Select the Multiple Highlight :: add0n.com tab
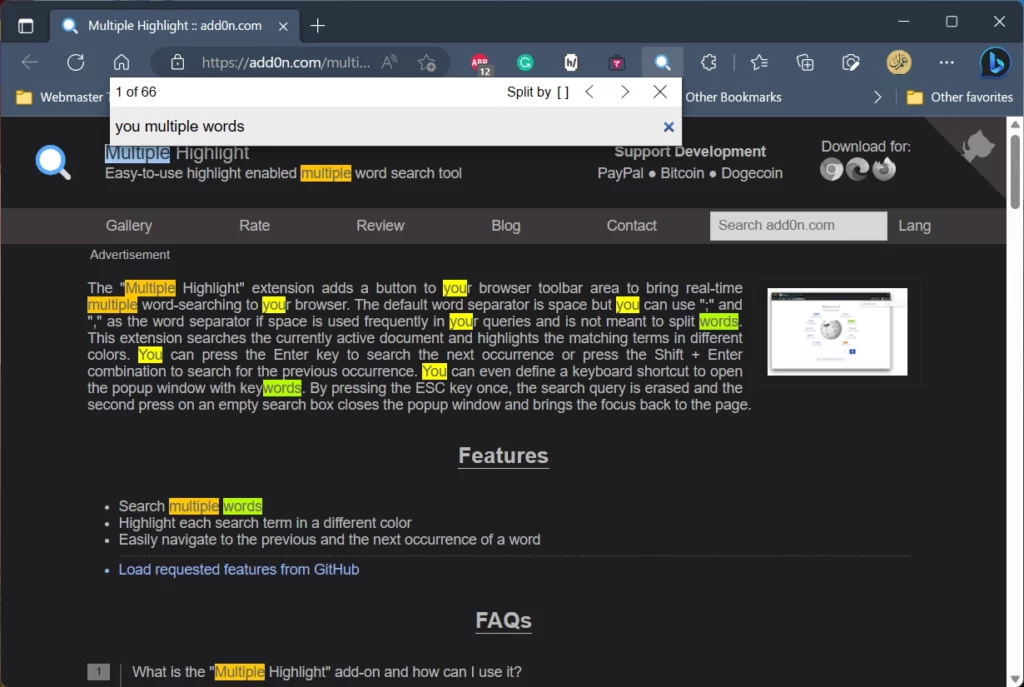 (x=174, y=26)
